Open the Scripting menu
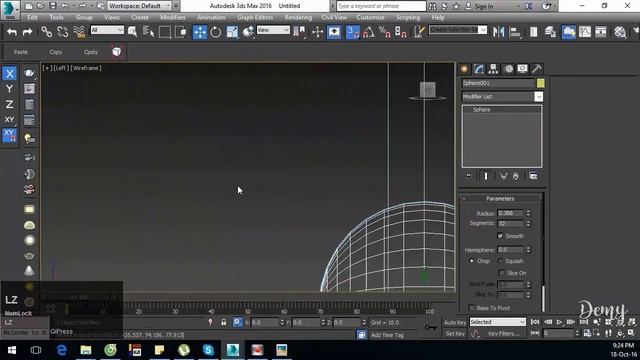 coord(408,18)
